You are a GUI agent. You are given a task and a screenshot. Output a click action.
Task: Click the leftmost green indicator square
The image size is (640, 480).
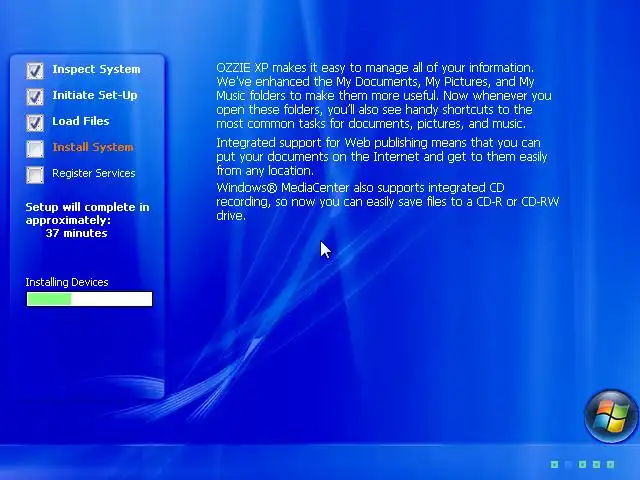(x=554, y=464)
